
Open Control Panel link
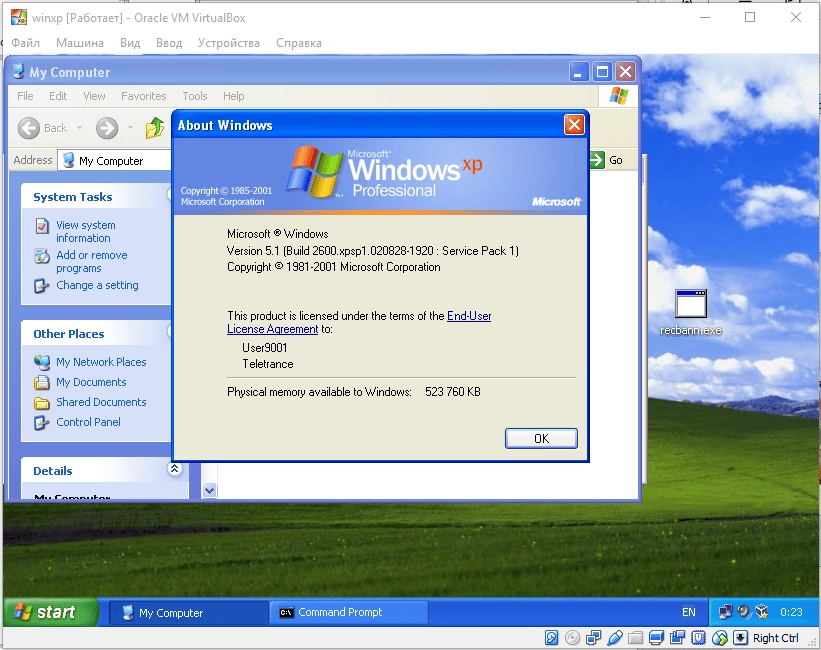pyautogui.click(x=88, y=422)
